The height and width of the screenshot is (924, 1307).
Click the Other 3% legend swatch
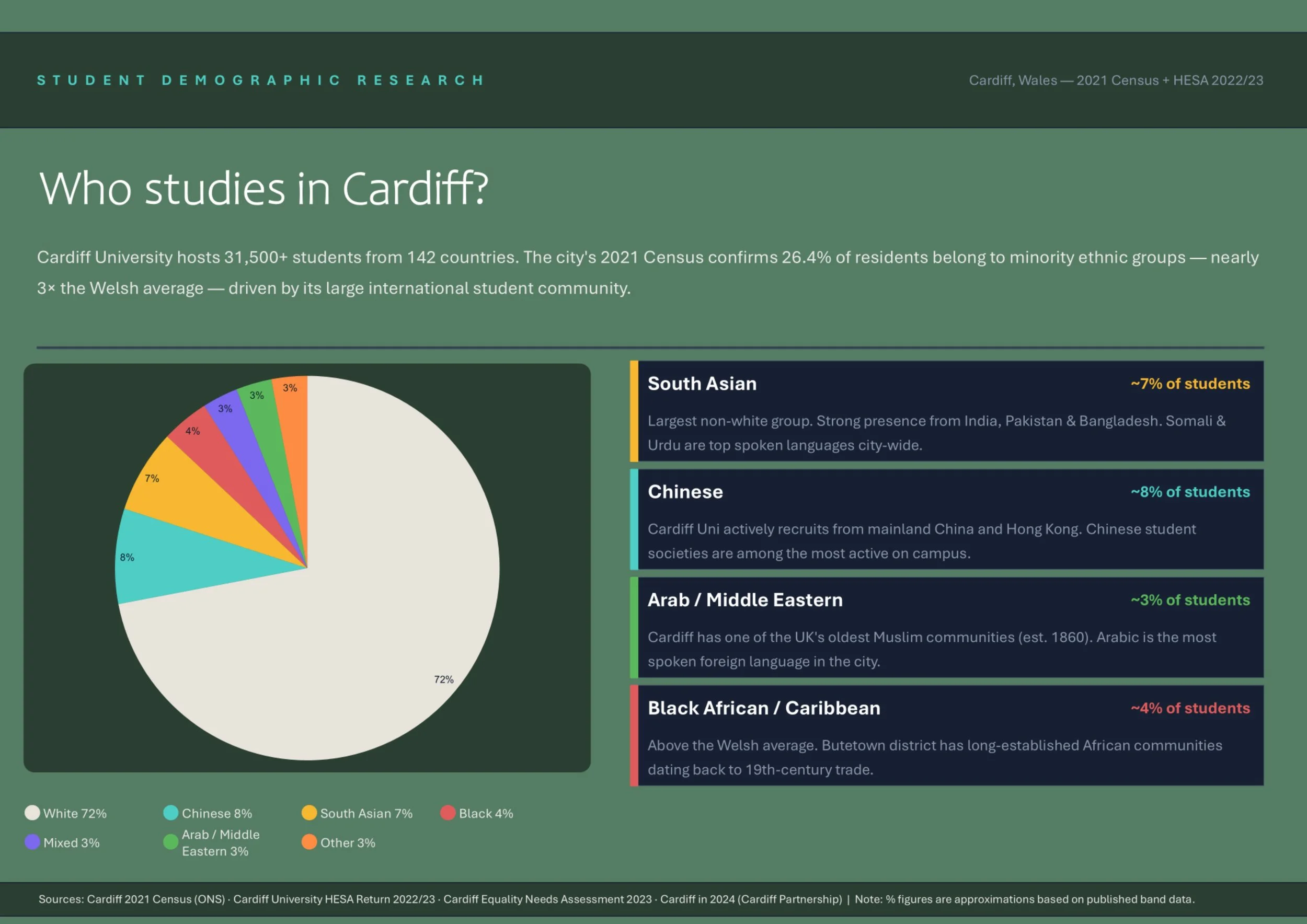tap(309, 842)
